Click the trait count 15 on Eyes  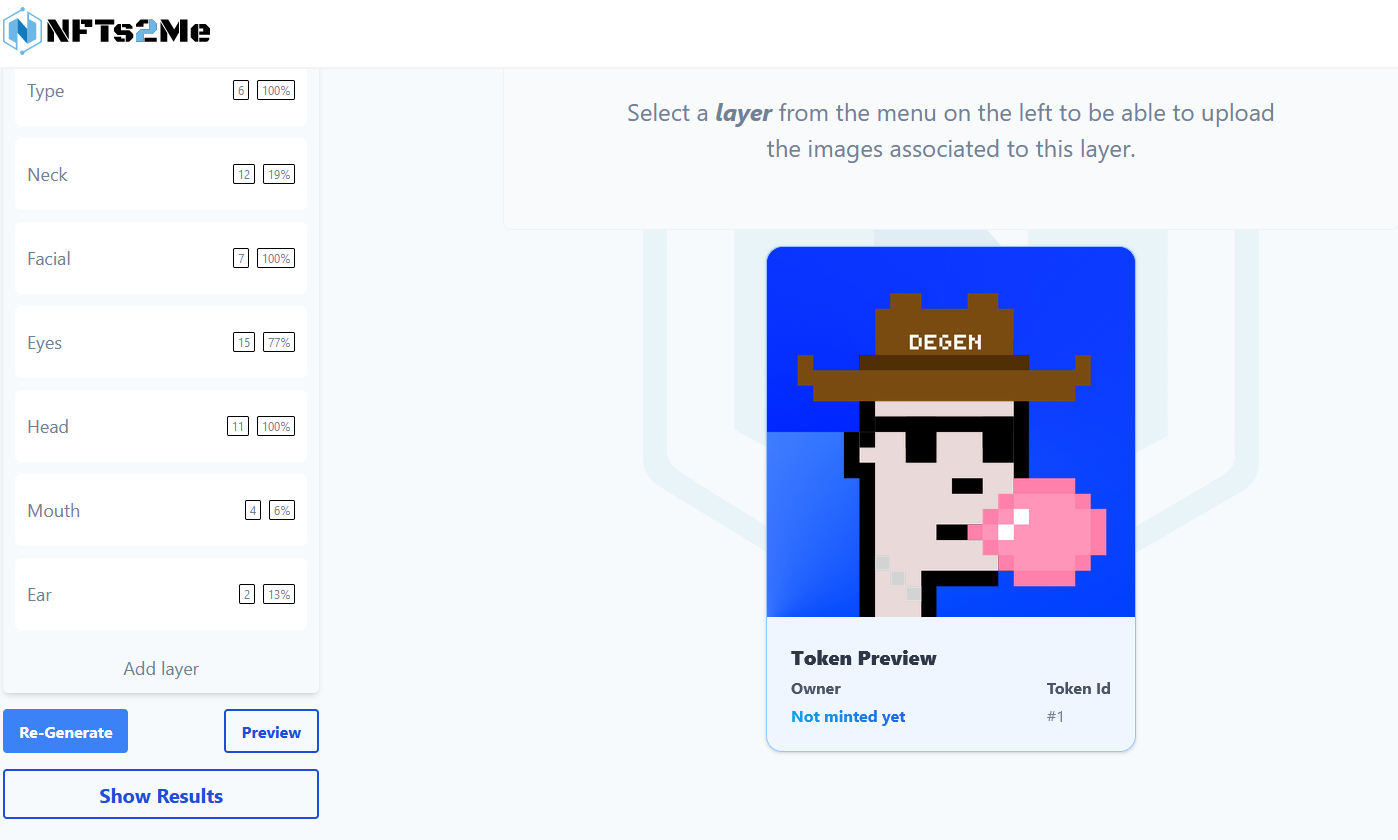(244, 343)
